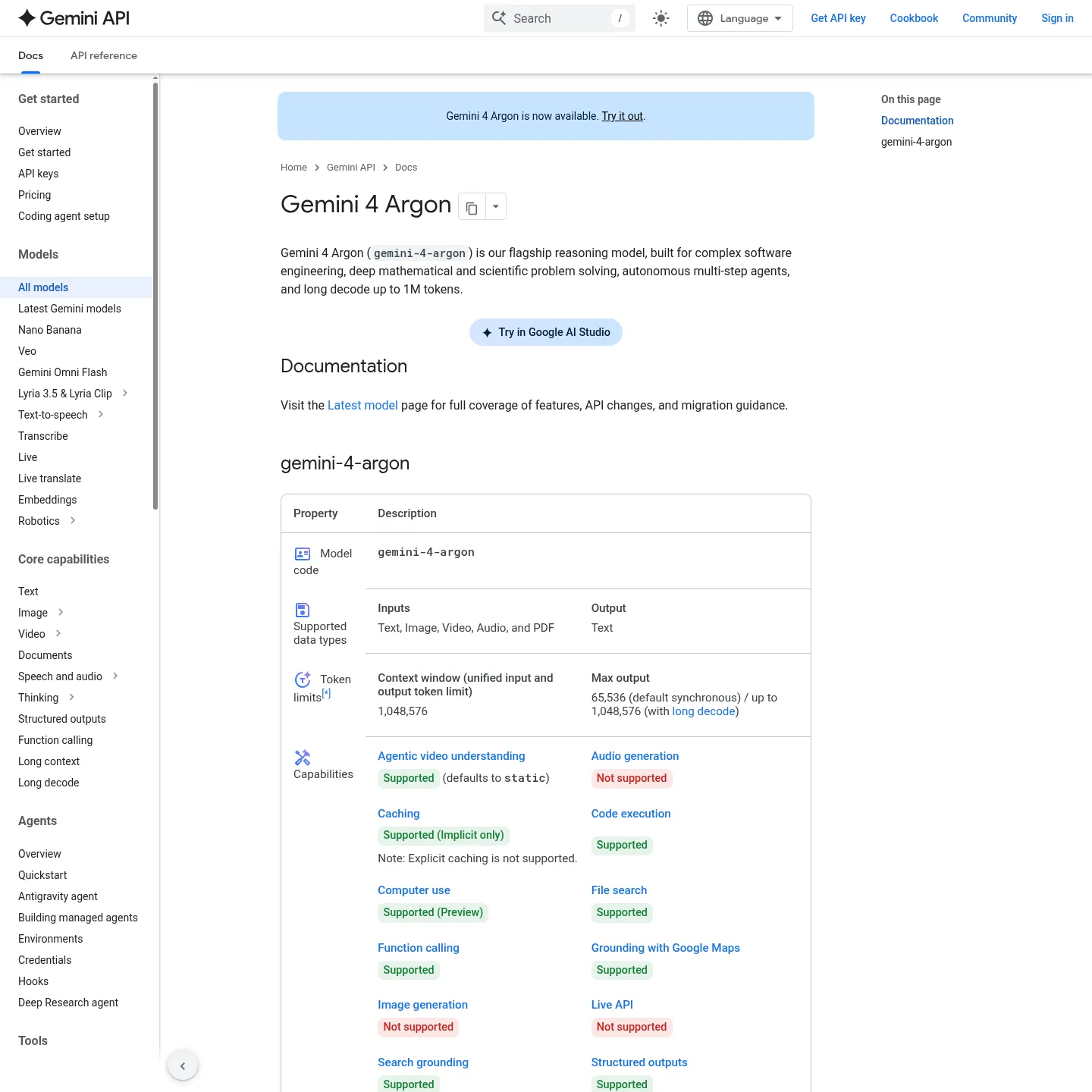Open Long decode in sidebar
1092x1092 pixels.
point(49,783)
